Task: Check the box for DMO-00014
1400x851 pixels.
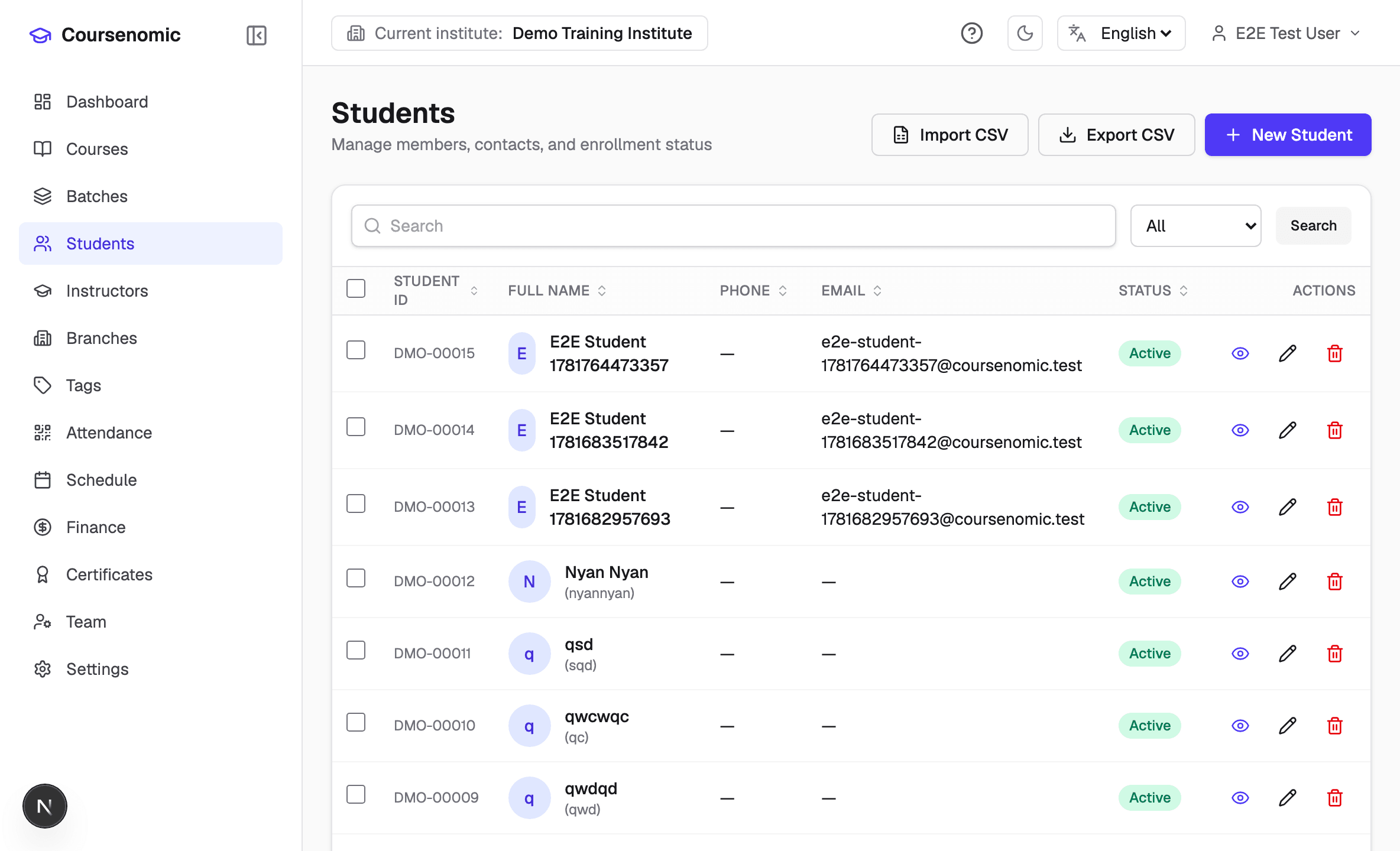Action: coord(356,427)
